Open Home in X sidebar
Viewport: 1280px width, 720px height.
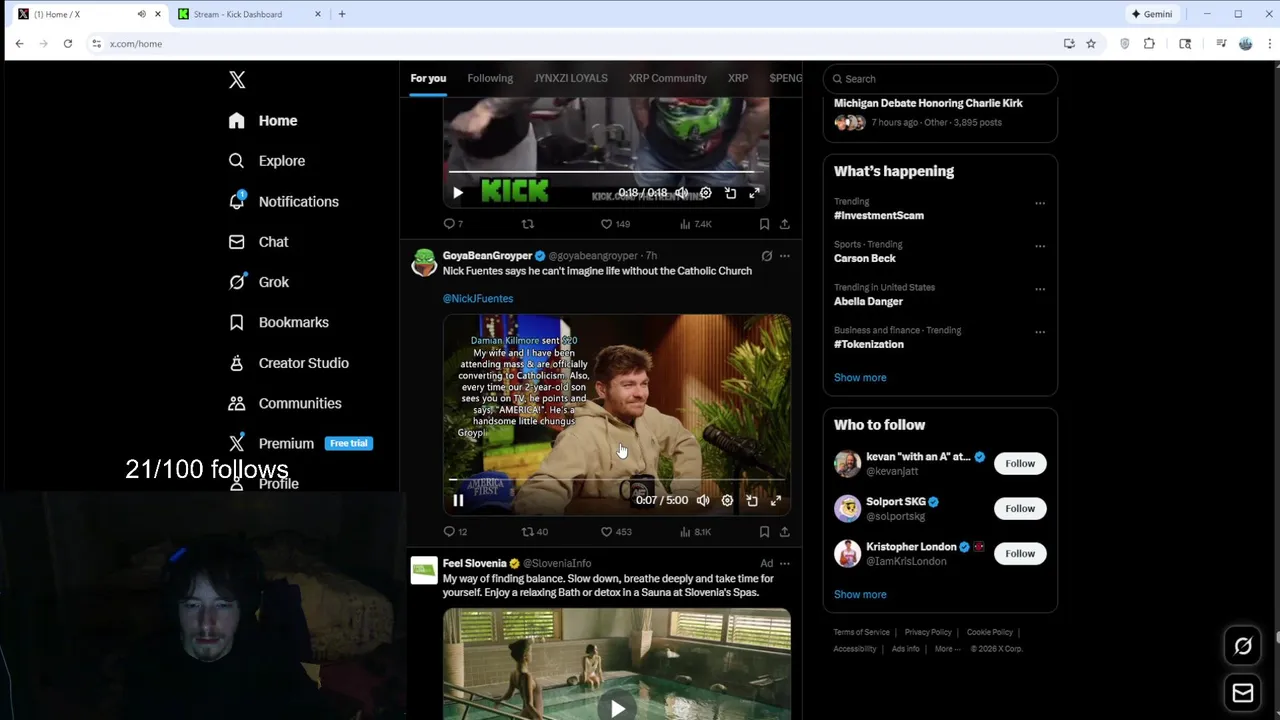click(263, 120)
